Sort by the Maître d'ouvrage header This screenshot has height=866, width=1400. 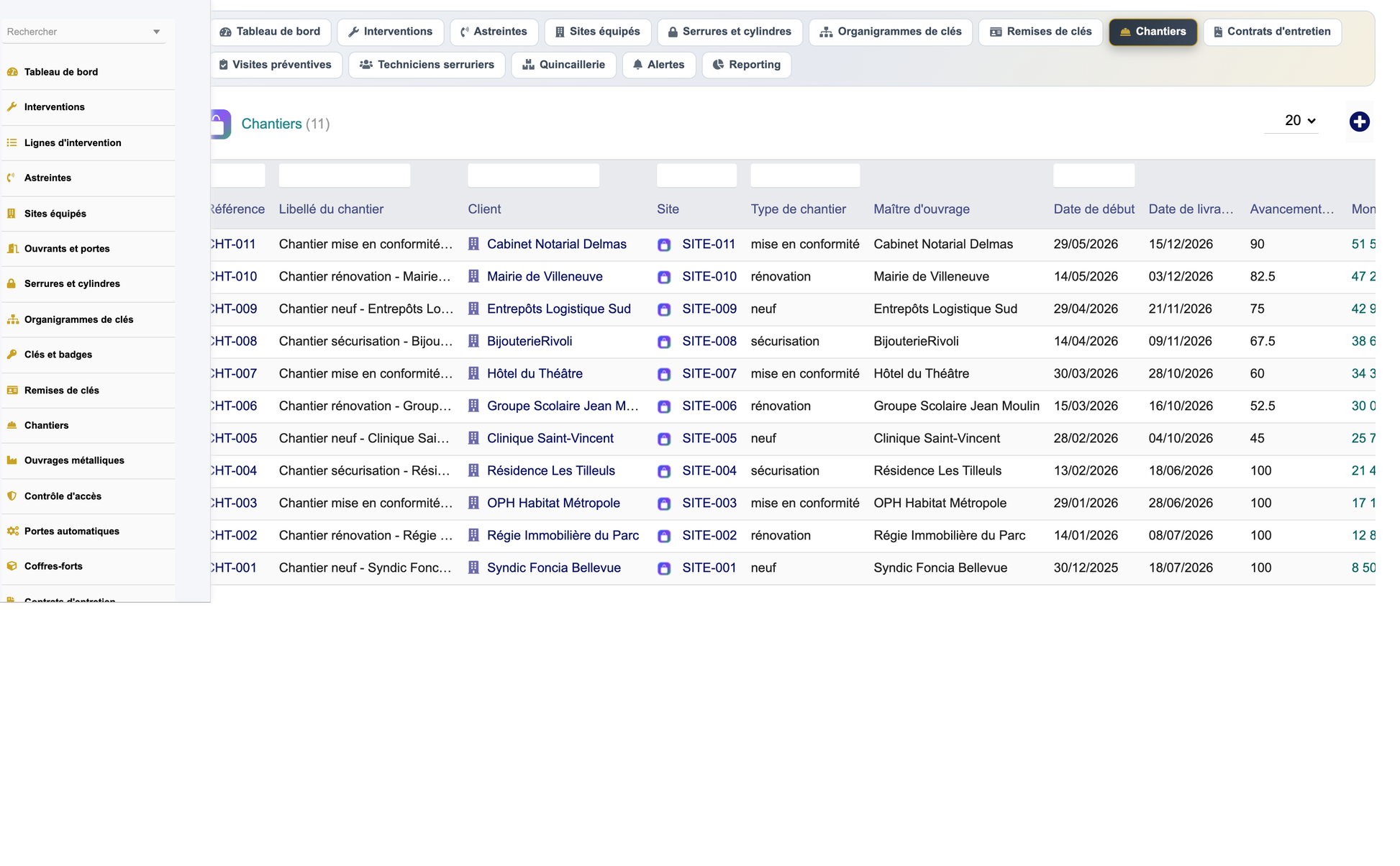click(922, 209)
